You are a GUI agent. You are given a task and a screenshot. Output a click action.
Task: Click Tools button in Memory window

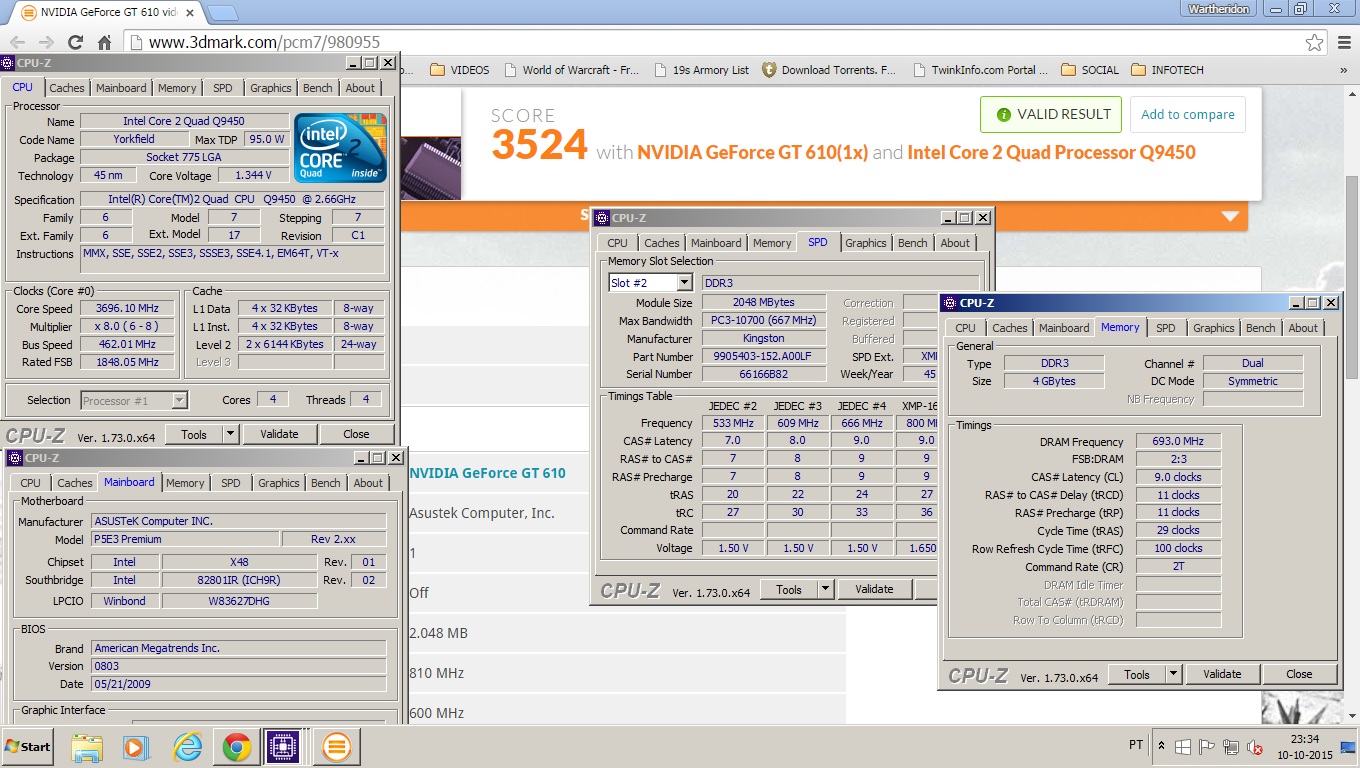pos(1137,674)
